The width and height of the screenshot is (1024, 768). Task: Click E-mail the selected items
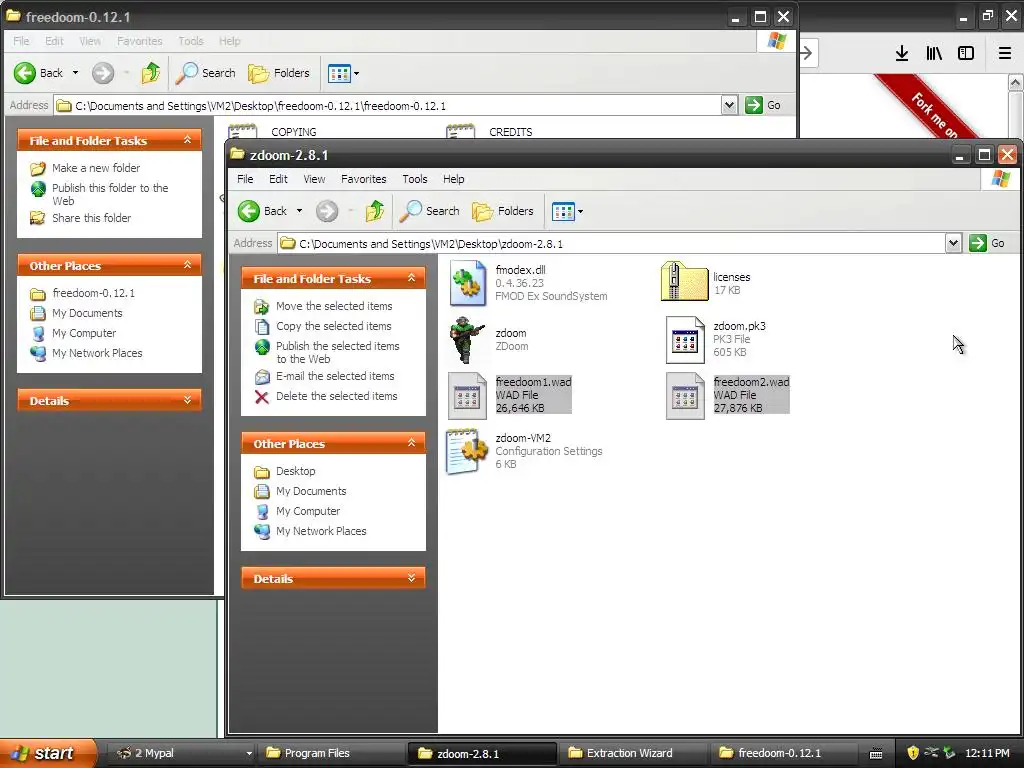point(335,376)
